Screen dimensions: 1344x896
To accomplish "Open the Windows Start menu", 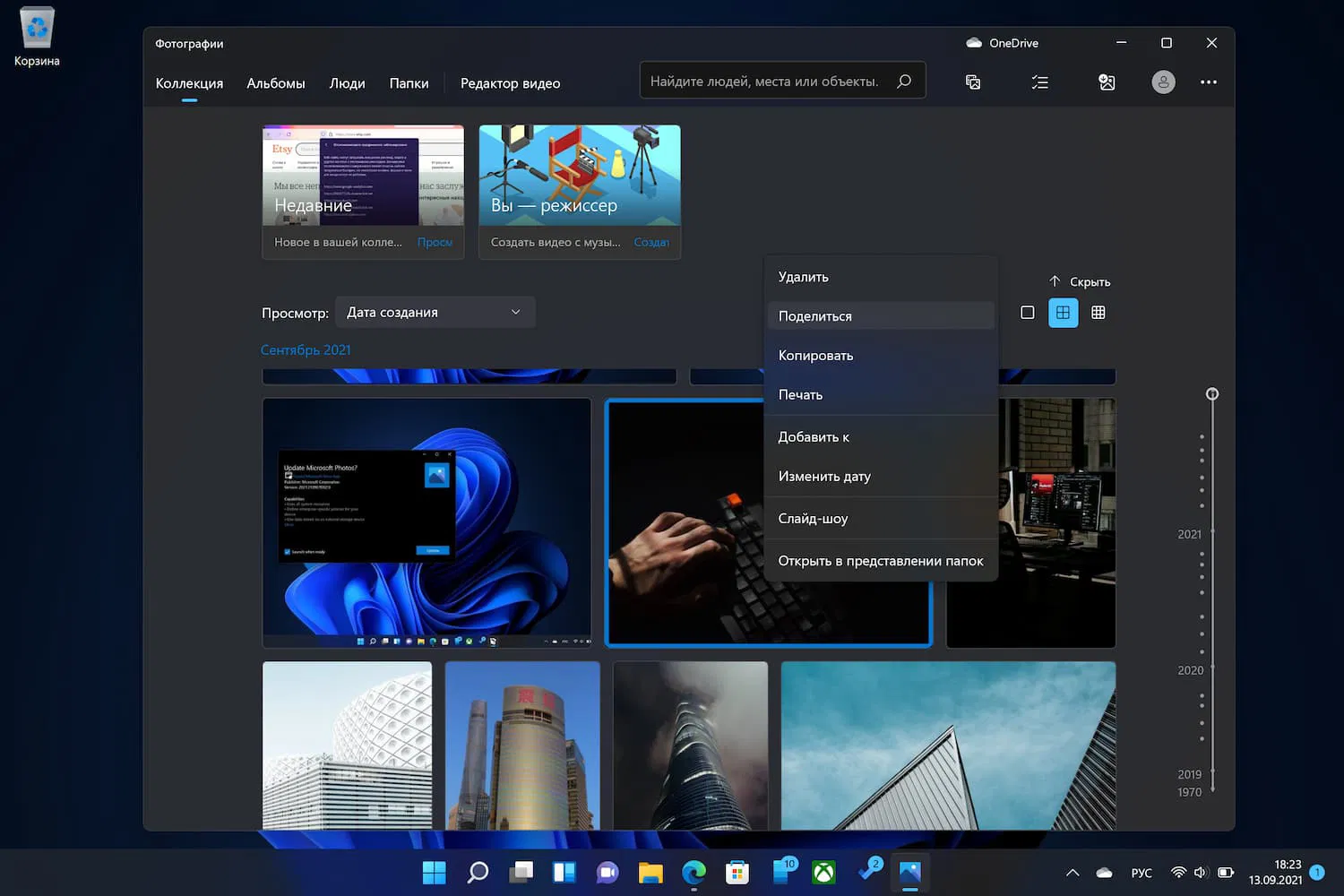I will tap(434, 872).
